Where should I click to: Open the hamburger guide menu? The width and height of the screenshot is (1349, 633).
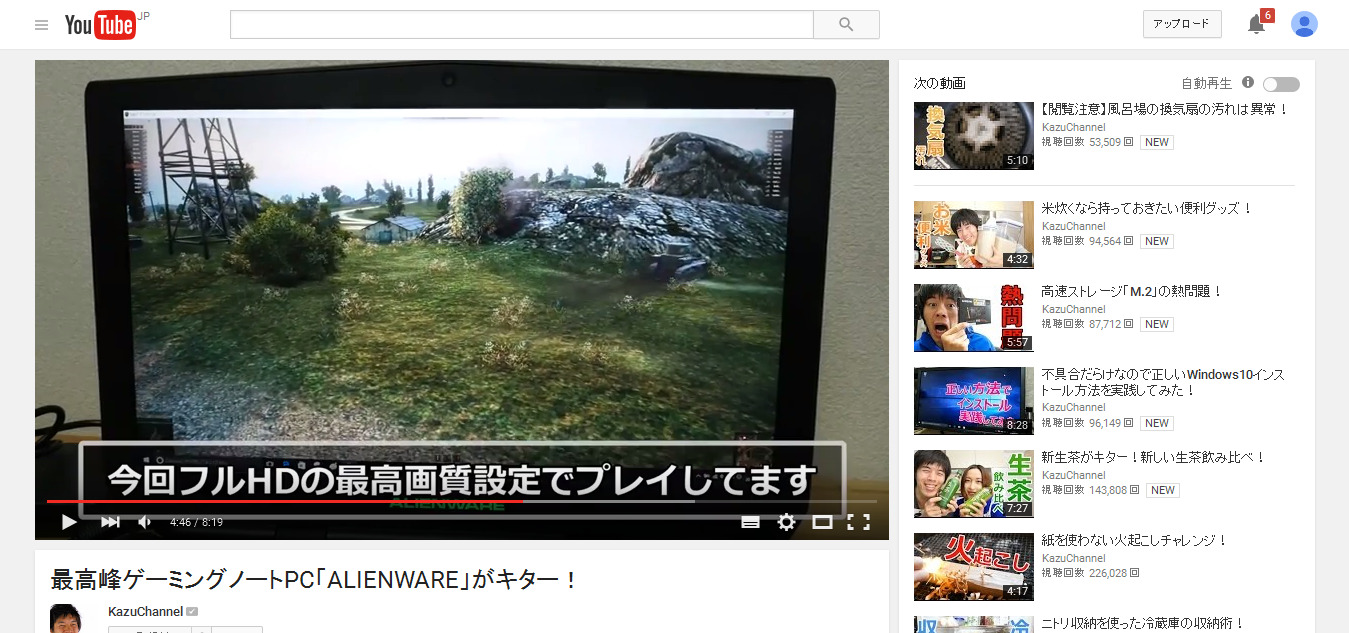pyautogui.click(x=41, y=25)
